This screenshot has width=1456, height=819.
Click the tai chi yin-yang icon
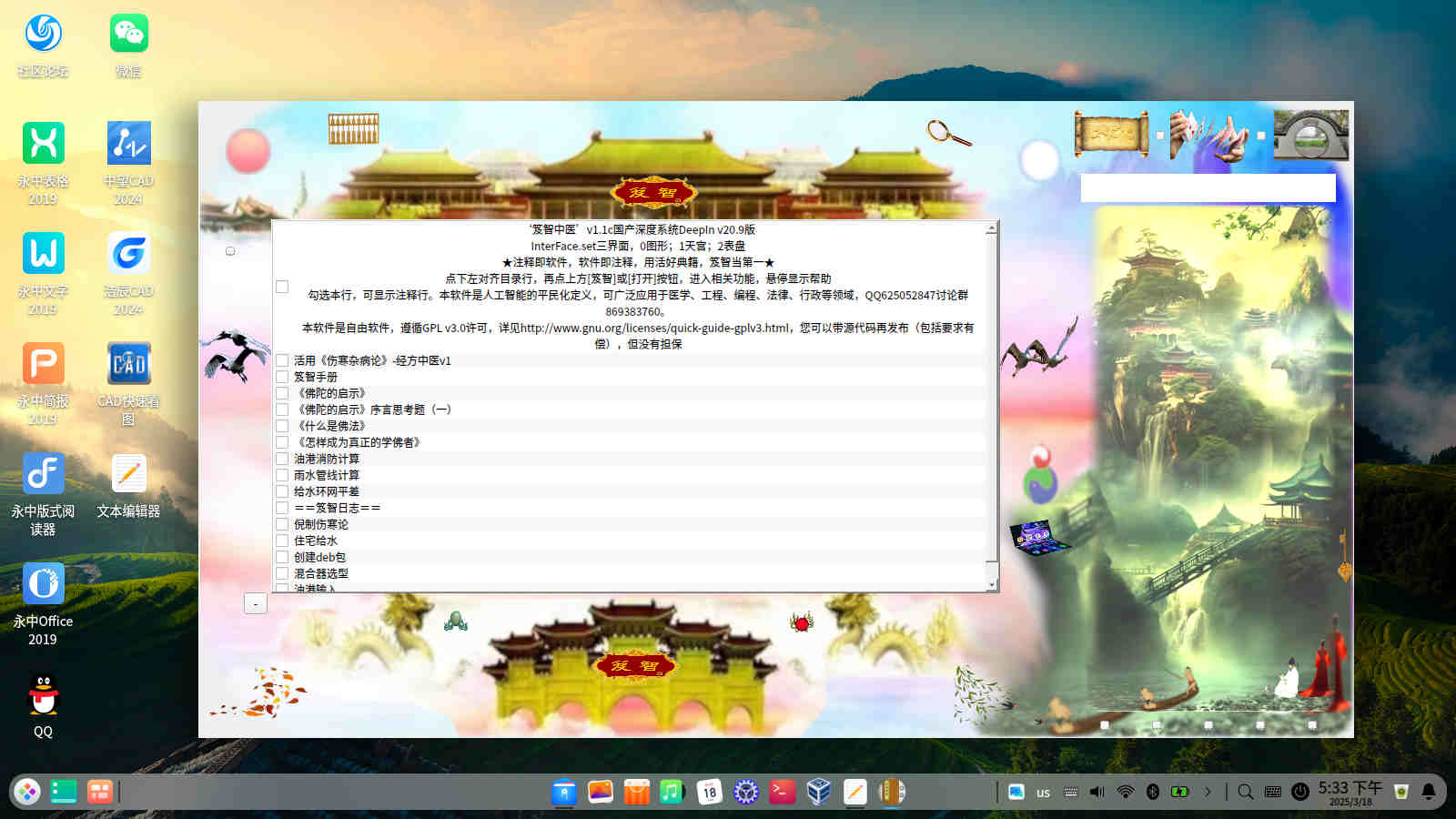(x=1041, y=474)
